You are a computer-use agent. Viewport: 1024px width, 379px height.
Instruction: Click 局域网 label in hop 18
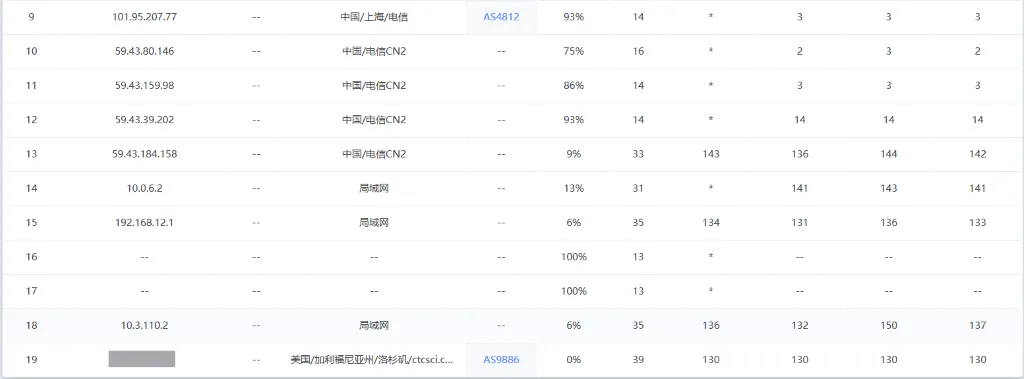tap(374, 325)
